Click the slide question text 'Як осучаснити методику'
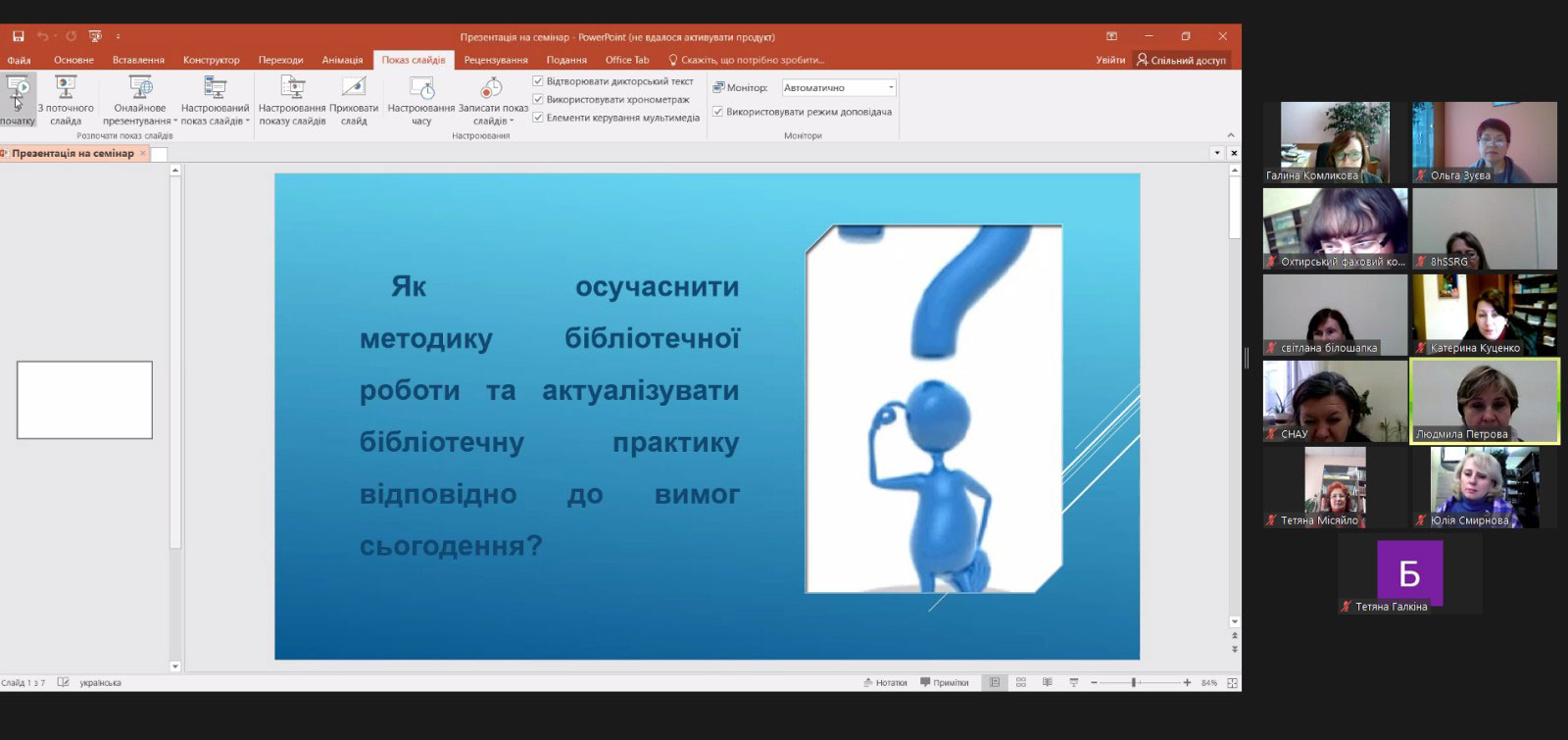The image size is (1568, 740). coord(550,416)
